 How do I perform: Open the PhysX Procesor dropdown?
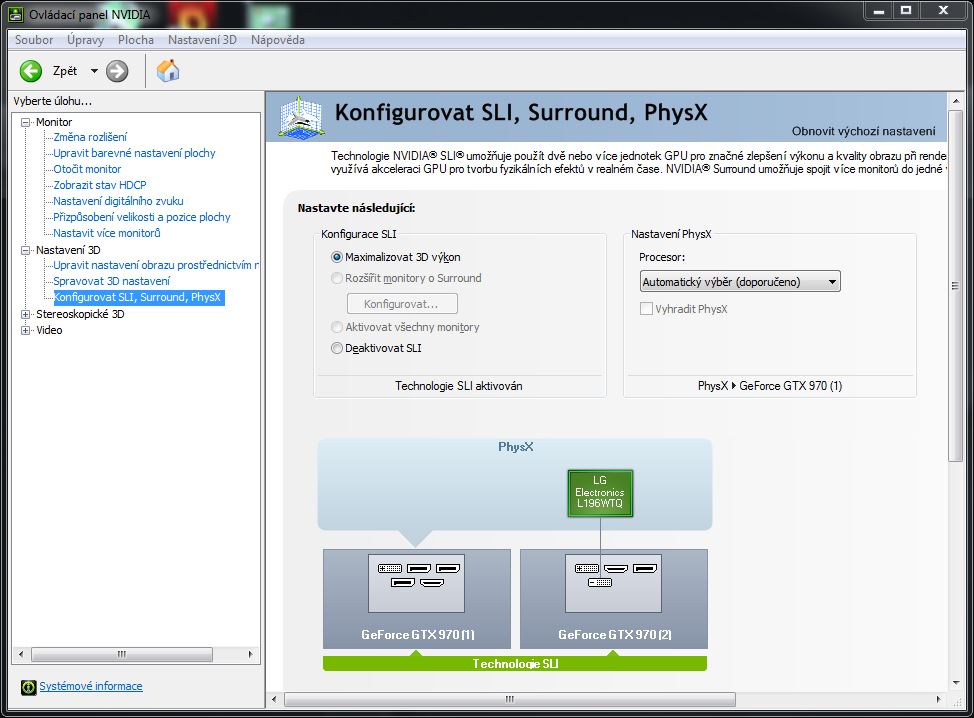[739, 282]
